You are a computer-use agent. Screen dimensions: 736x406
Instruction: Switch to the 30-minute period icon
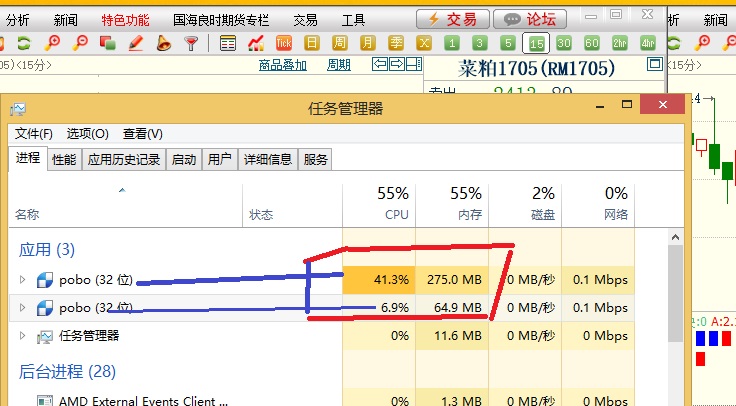pos(564,43)
